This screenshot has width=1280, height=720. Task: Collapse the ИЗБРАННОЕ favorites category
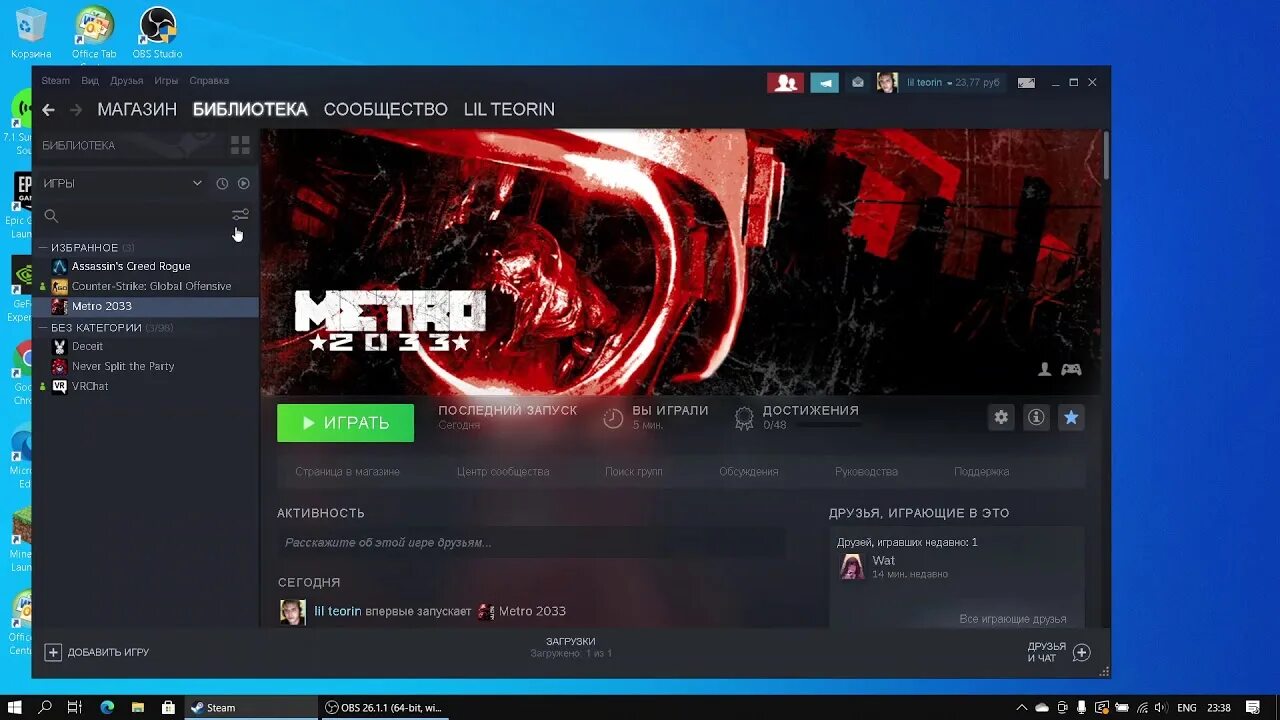(43, 247)
